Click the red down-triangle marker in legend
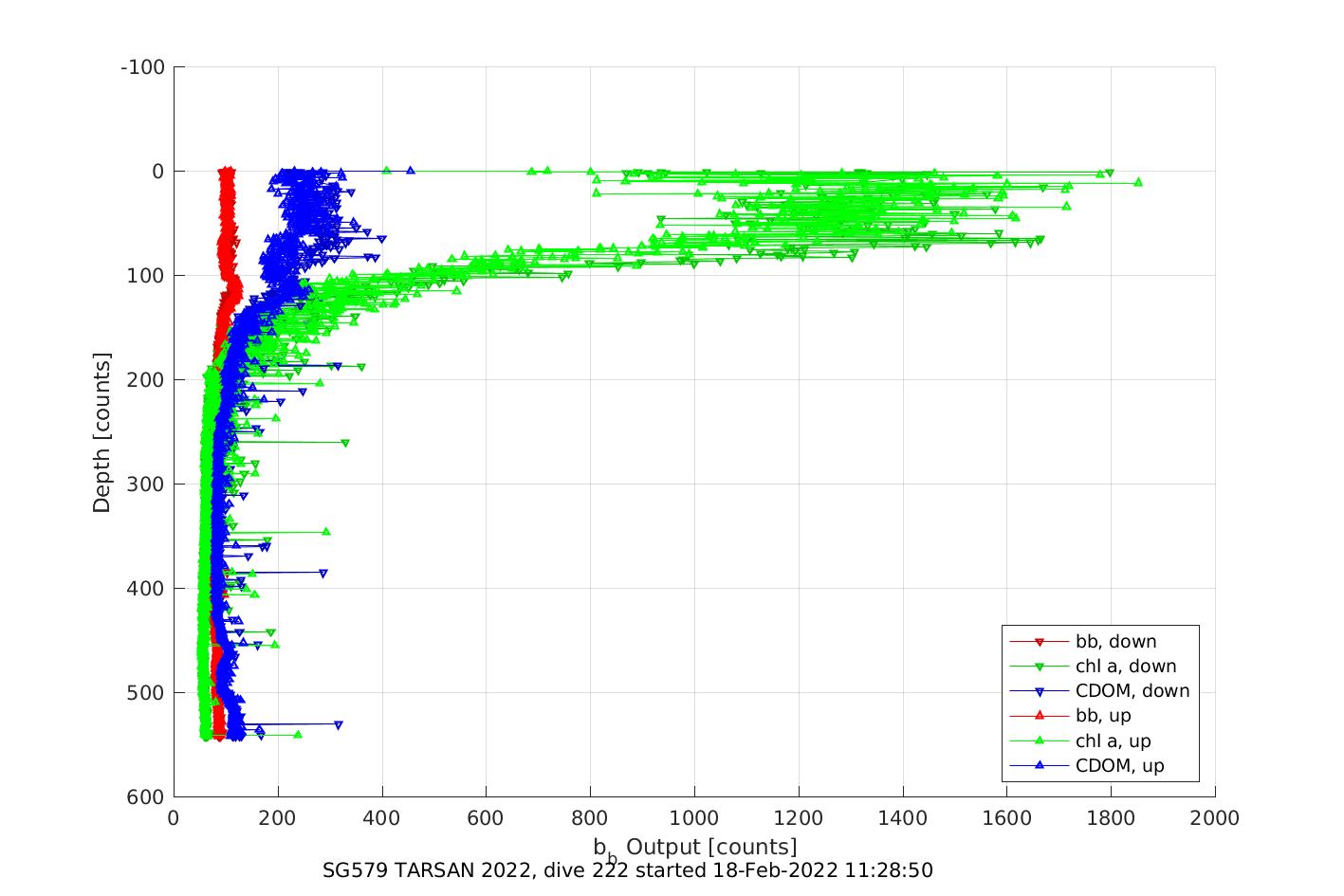Screen dimensions: 1344x896 pyautogui.click(x=1039, y=642)
